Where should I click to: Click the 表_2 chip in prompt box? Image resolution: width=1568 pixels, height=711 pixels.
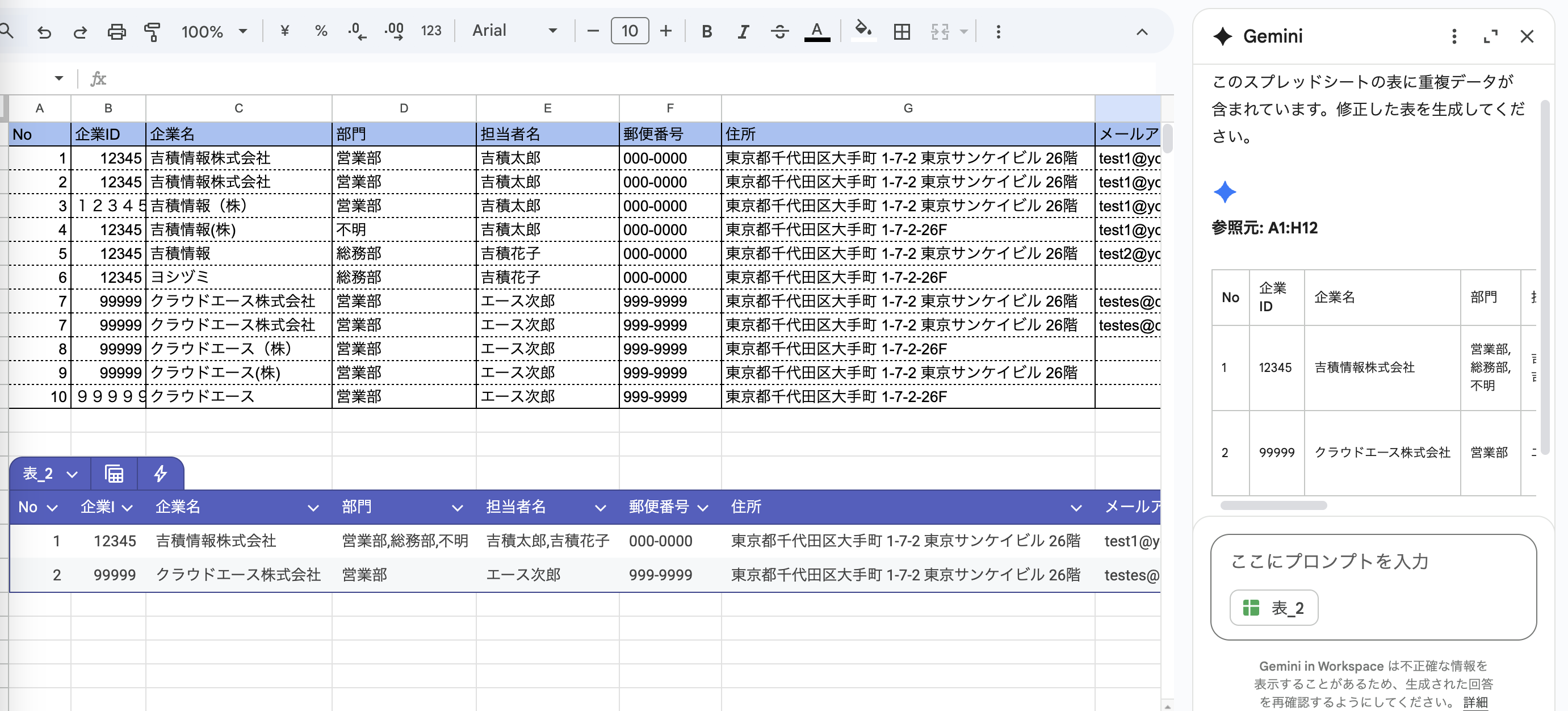coord(1273,608)
